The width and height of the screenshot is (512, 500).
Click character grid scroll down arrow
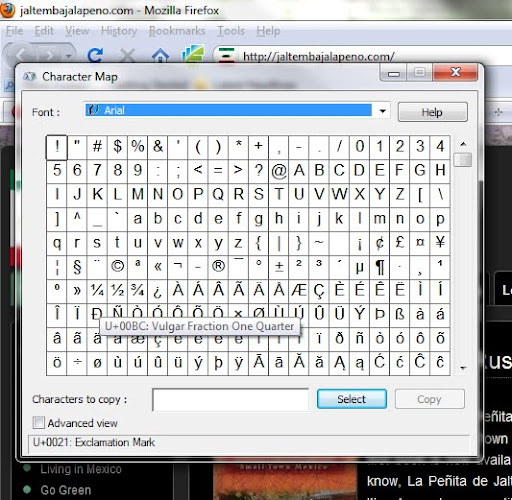coord(463,368)
